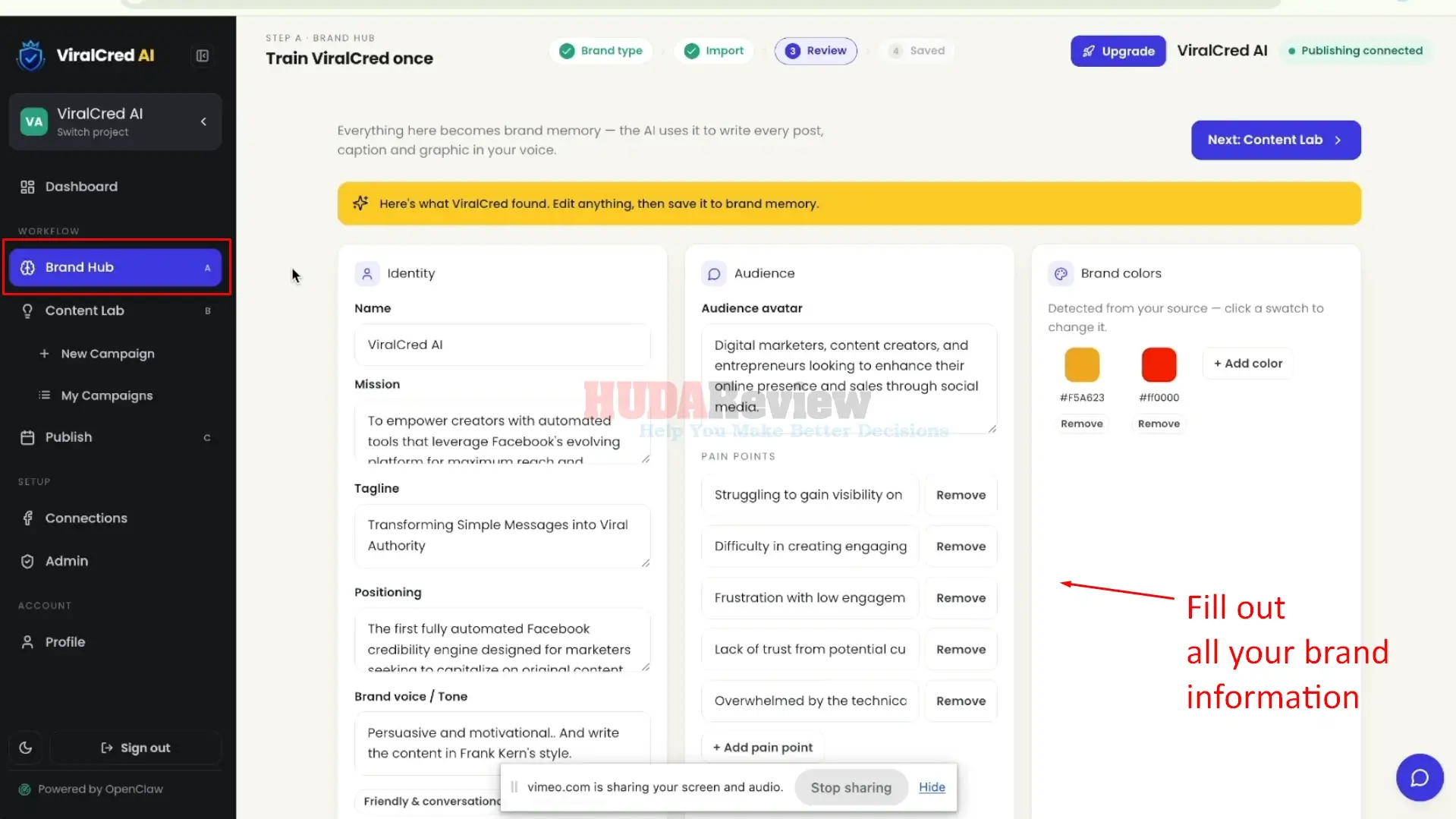Open the chat support bubble

(x=1420, y=778)
